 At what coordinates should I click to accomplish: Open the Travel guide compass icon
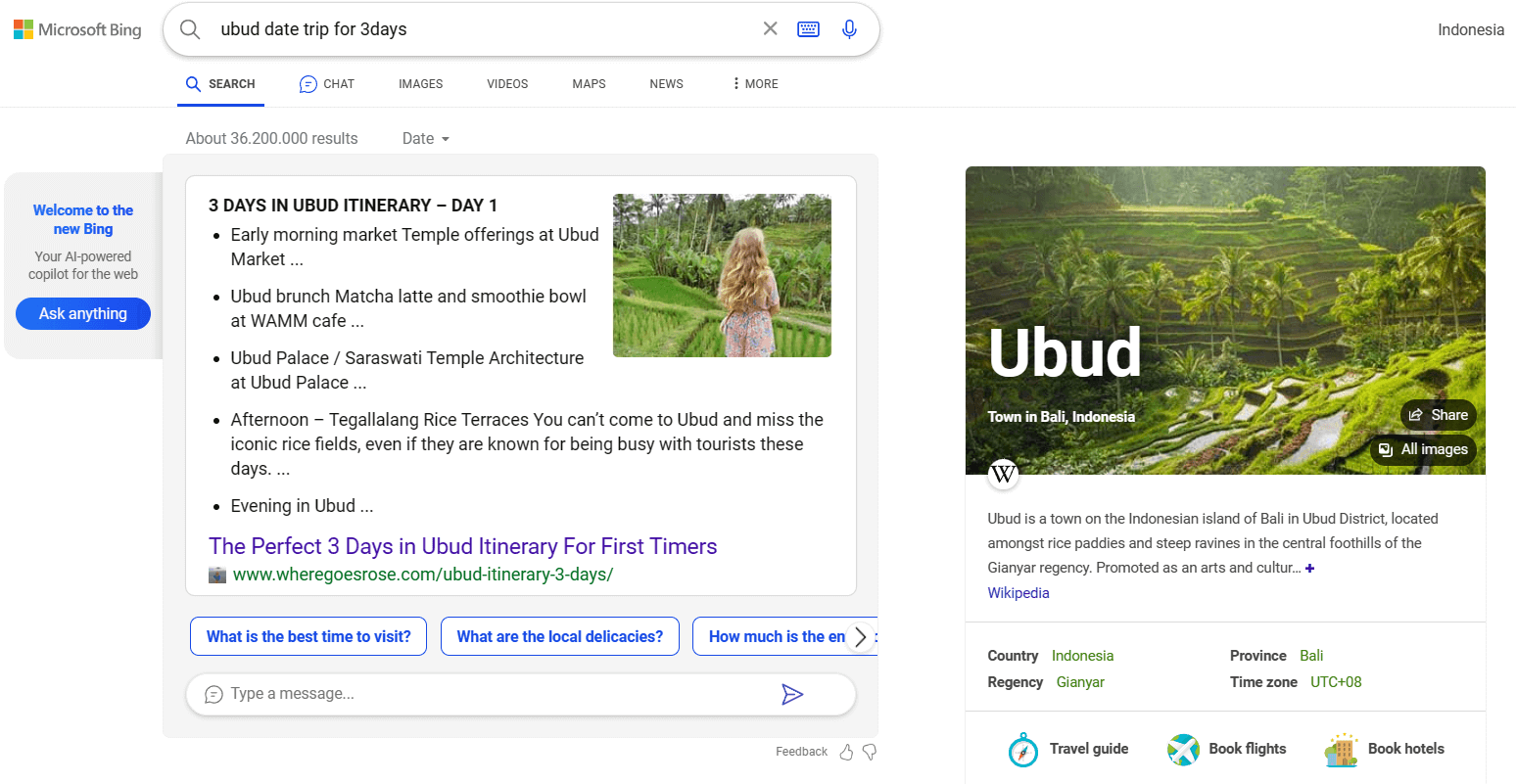pos(1022,750)
